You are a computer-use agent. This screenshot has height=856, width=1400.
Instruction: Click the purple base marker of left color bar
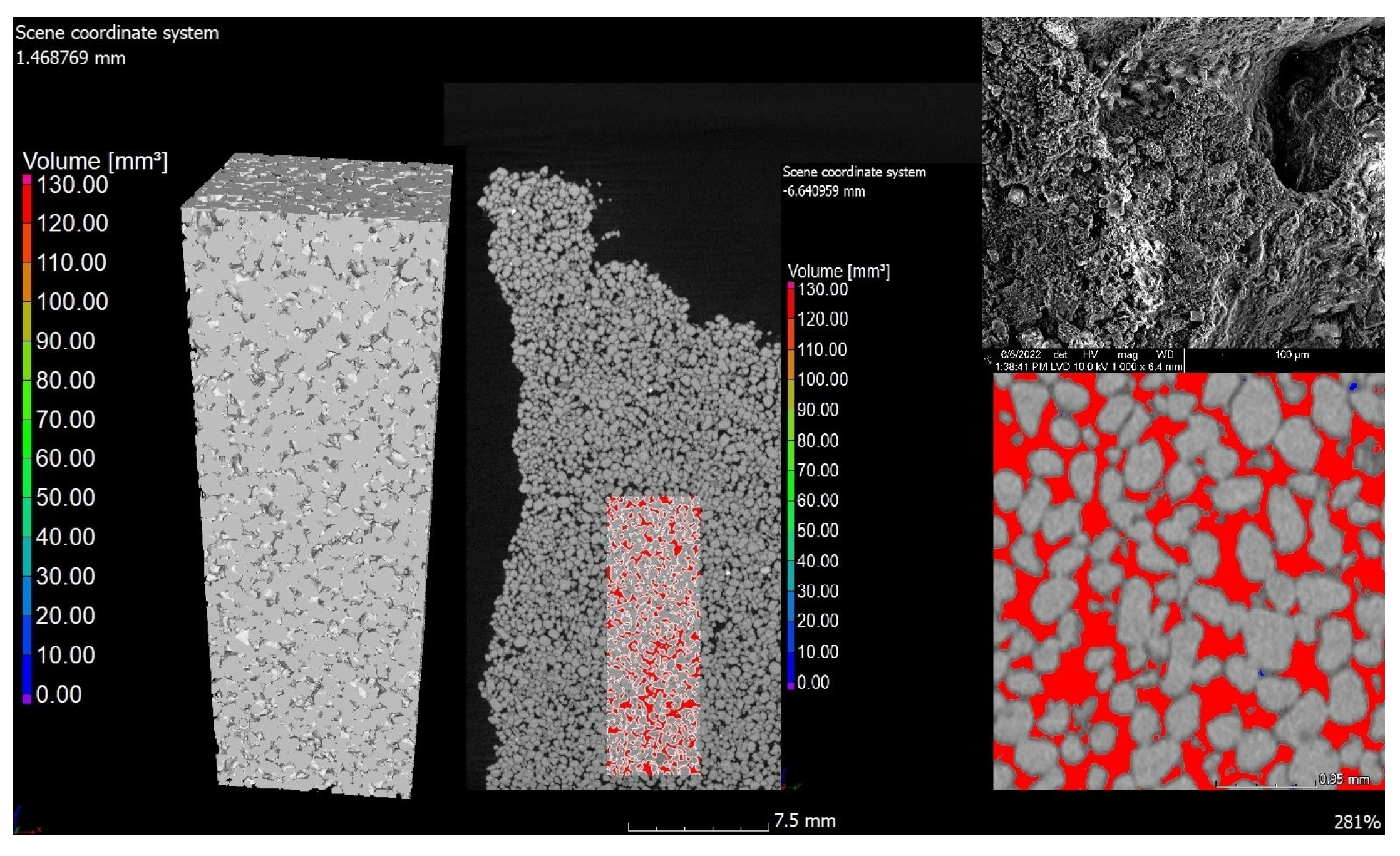click(27, 699)
